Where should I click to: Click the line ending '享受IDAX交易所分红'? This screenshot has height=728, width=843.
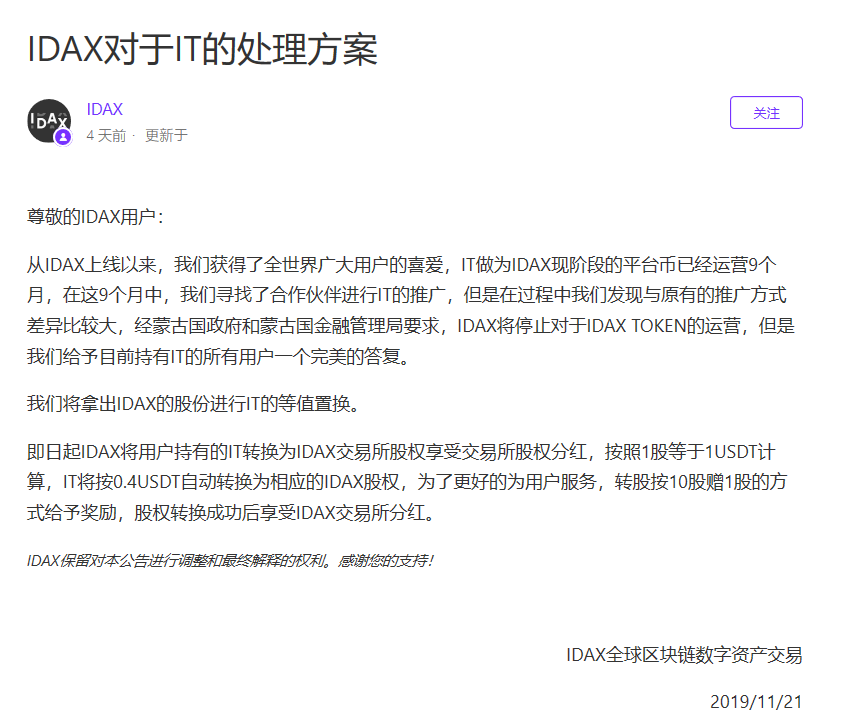pos(231,512)
